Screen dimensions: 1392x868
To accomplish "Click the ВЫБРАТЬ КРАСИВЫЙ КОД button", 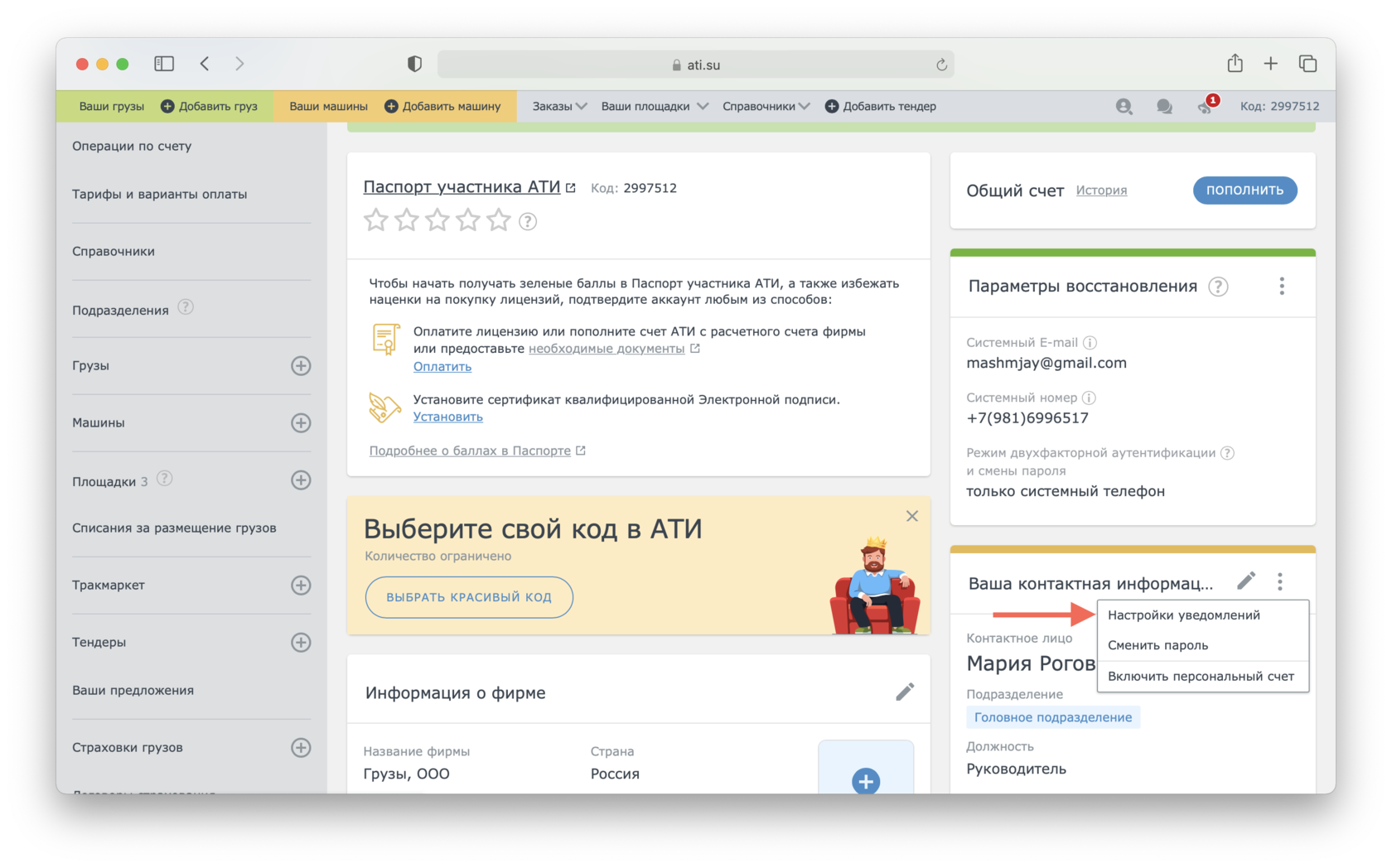I will tap(469, 597).
